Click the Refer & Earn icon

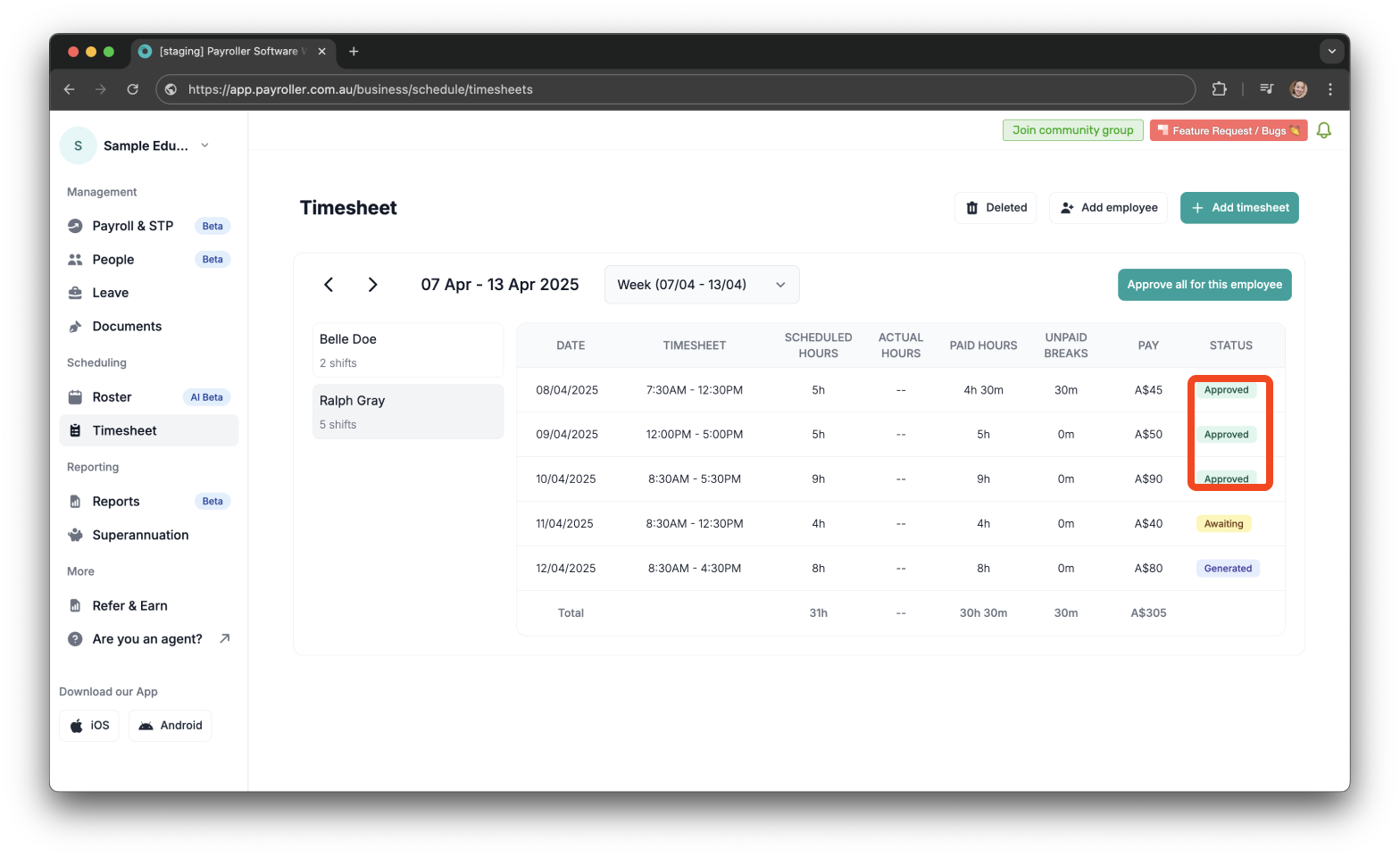pyautogui.click(x=75, y=606)
